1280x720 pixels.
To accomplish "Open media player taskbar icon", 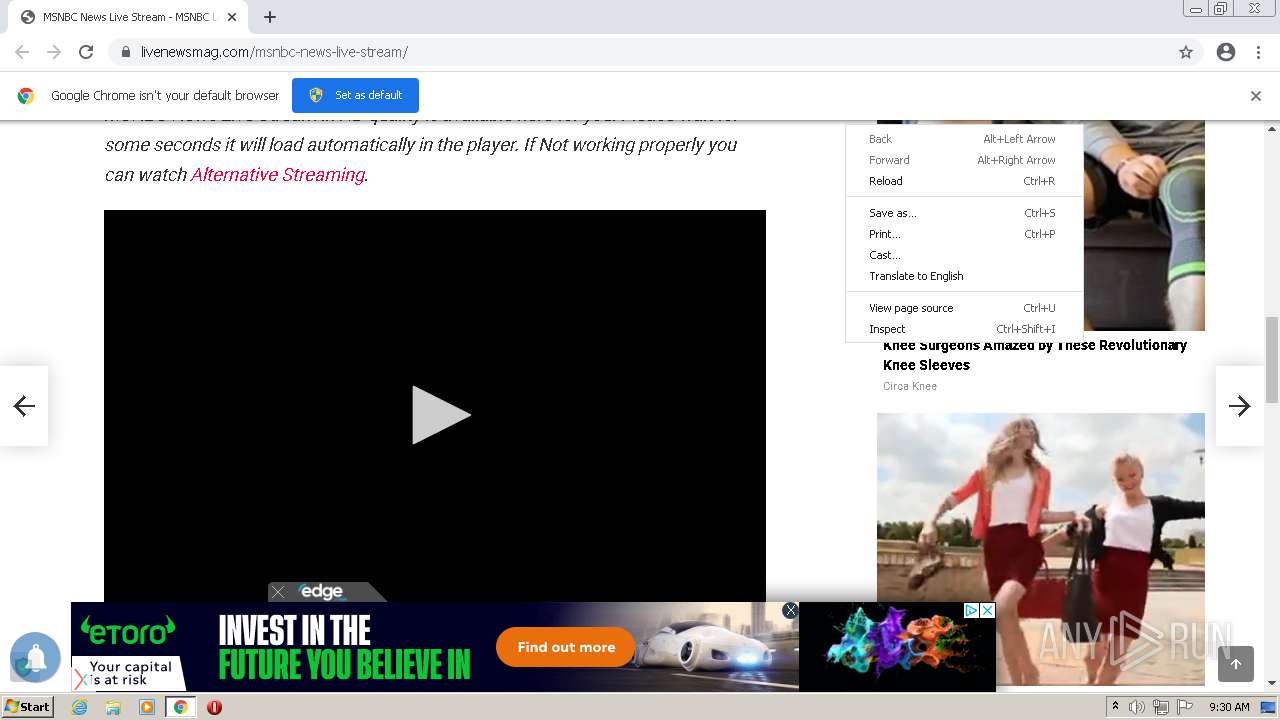I will [x=147, y=707].
